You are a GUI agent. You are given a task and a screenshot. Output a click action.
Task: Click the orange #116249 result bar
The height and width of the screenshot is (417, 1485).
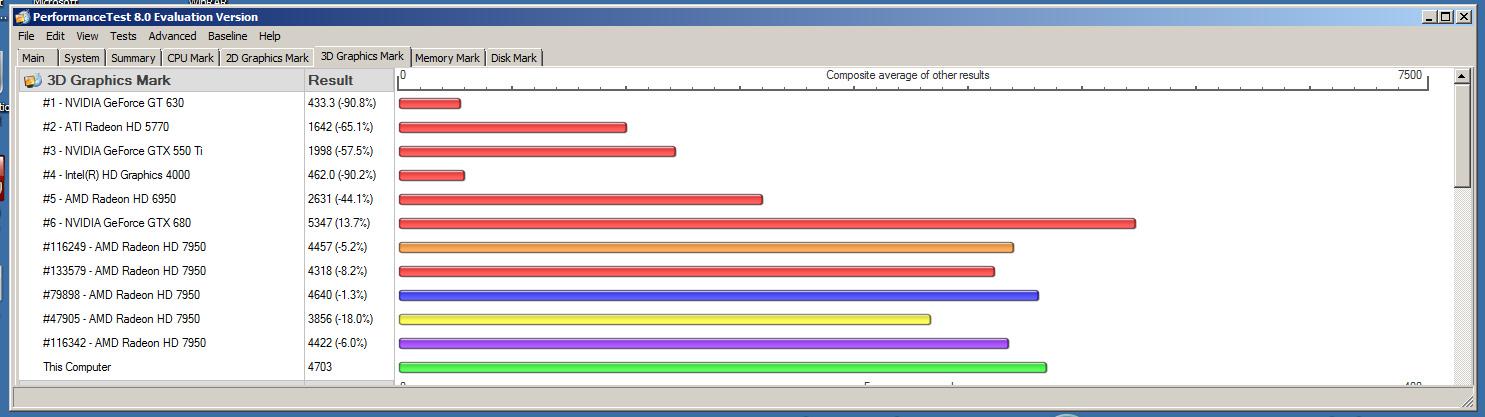pos(706,247)
